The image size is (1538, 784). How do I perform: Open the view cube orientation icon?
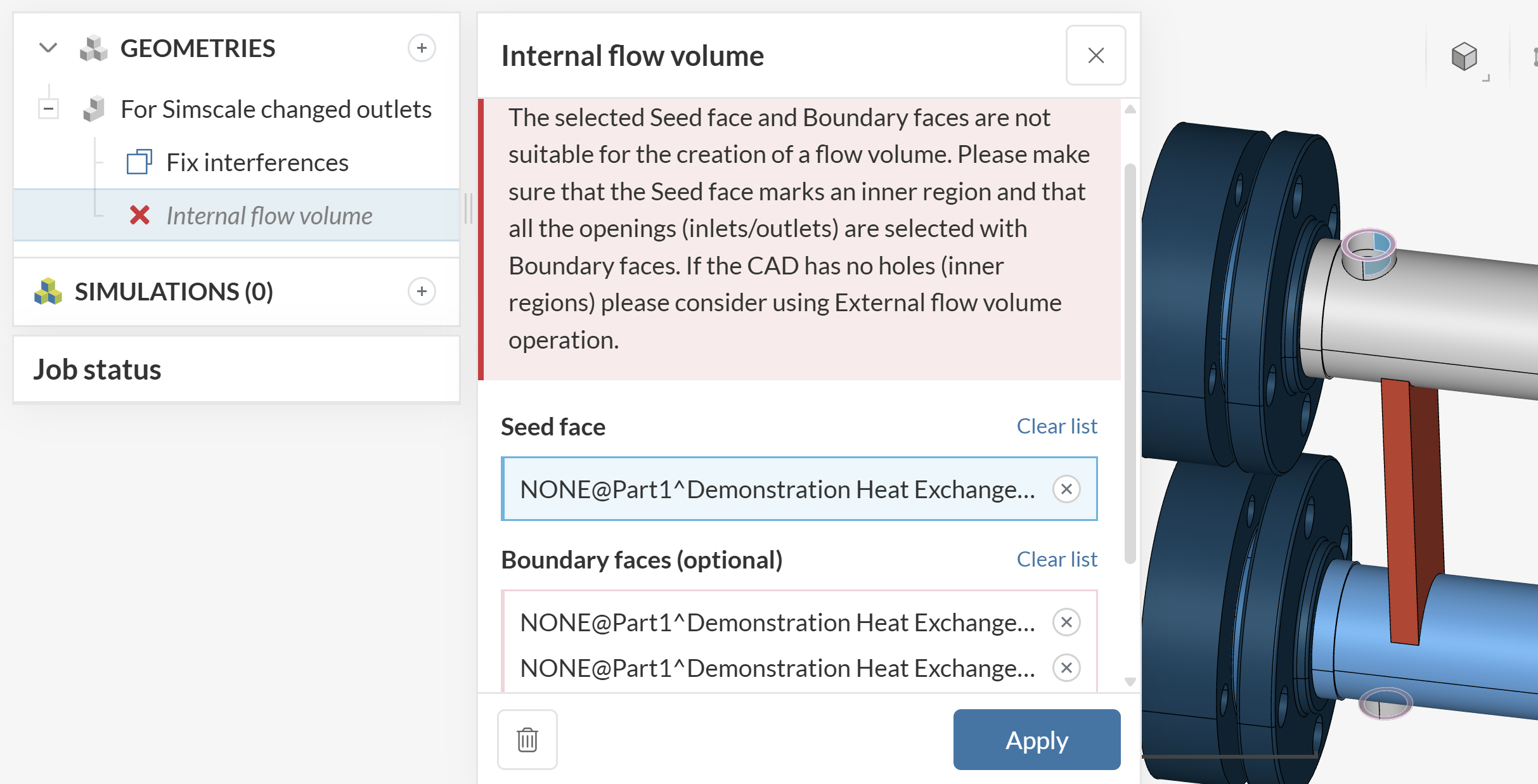(x=1464, y=57)
